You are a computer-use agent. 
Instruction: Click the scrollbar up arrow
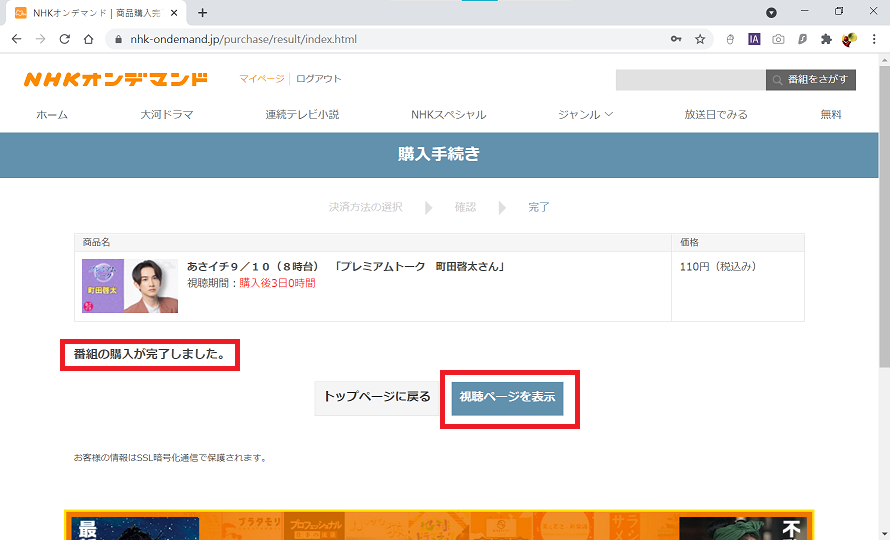pyautogui.click(x=884, y=60)
